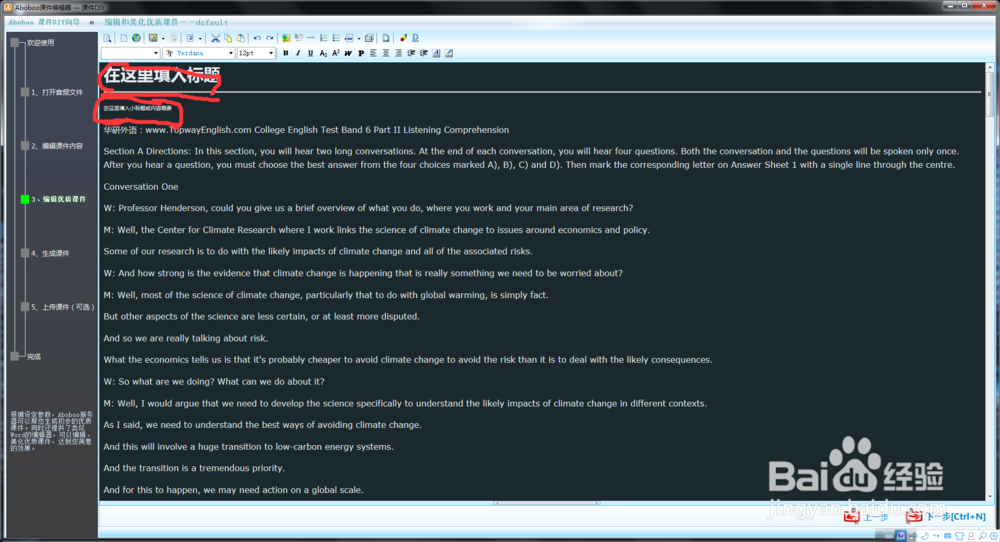Go to step 2 编辑课件内容
This screenshot has height=542, width=1000.
[x=57, y=146]
